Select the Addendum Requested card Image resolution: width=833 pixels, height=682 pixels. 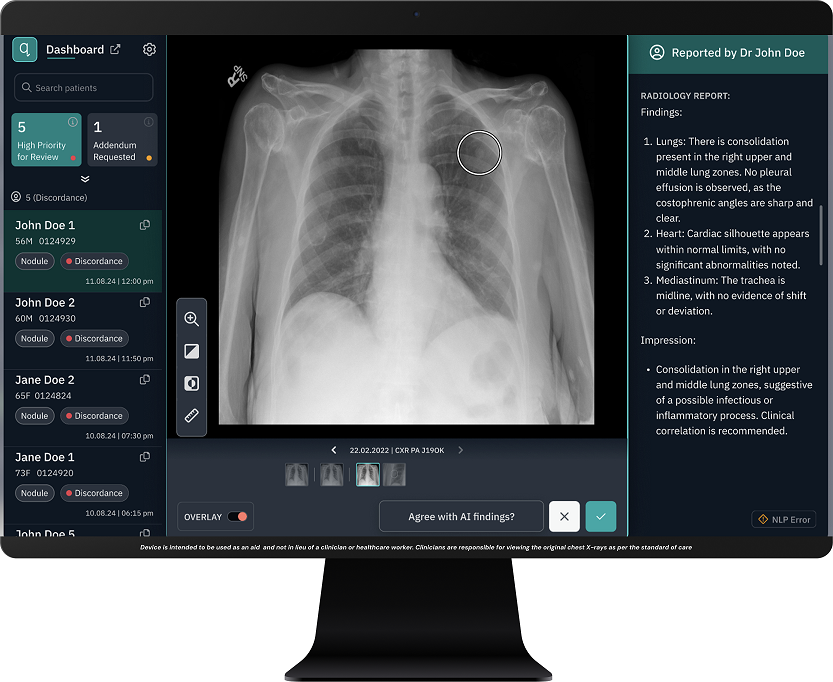(122, 139)
